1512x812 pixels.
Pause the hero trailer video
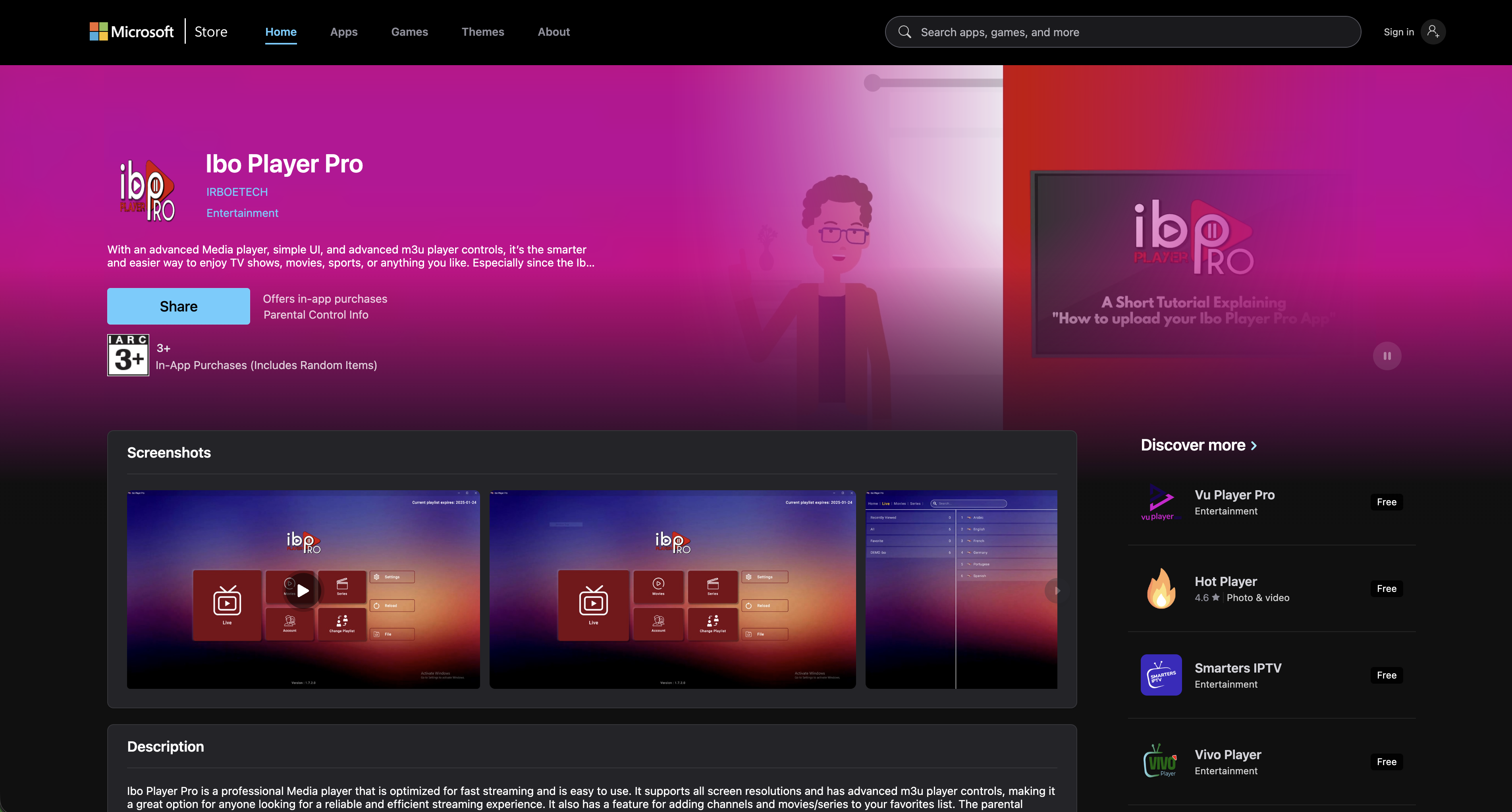(1387, 356)
